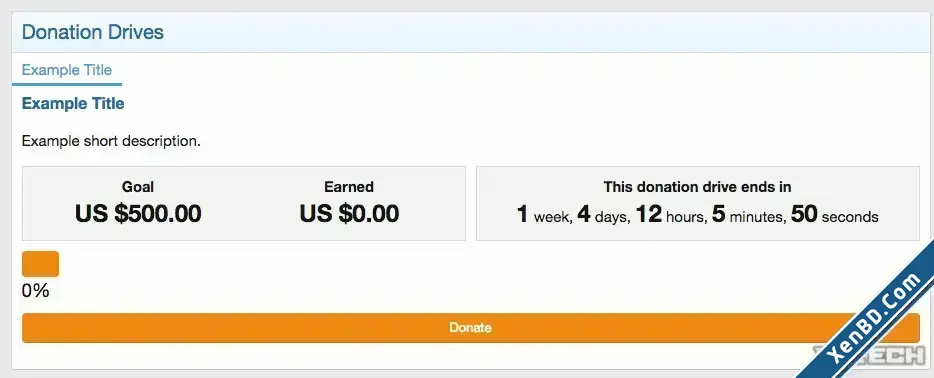
Task: Click the Donation Drives header title
Action: tap(92, 32)
